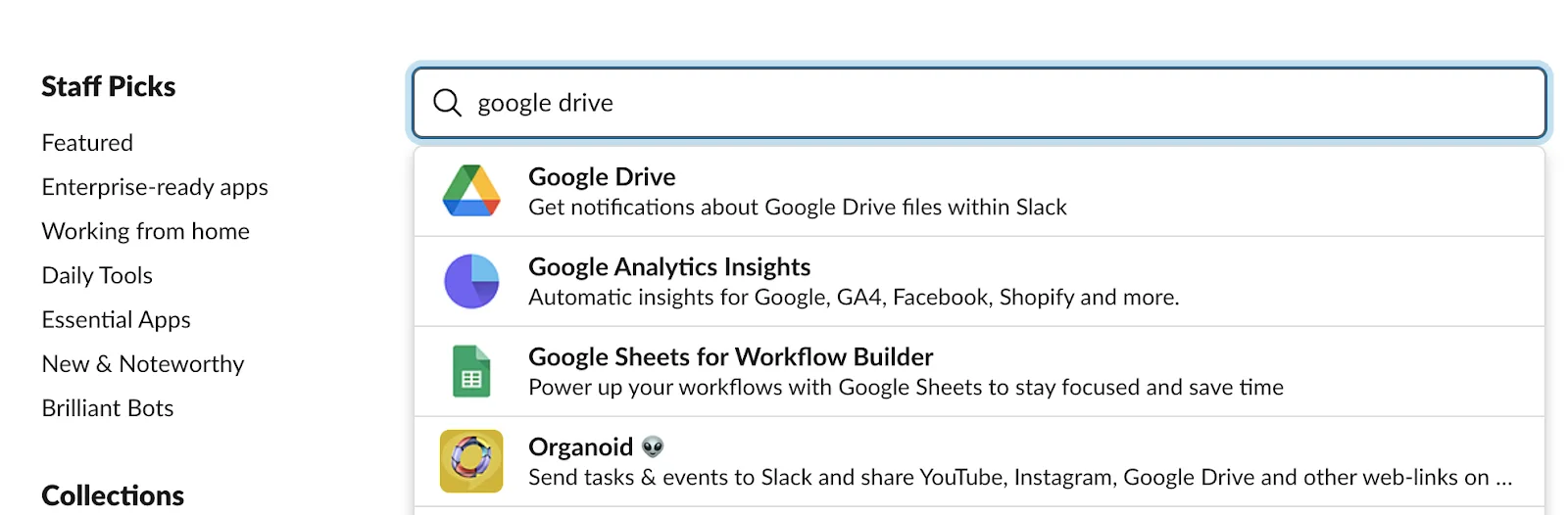Select the Daily Tools category
Image resolution: width=1568 pixels, height=515 pixels.
(x=97, y=275)
